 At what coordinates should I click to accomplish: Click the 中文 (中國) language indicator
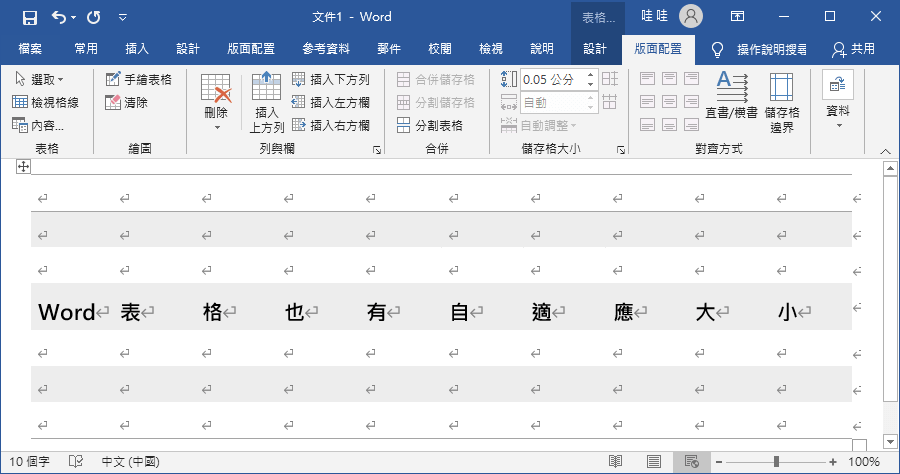[130, 462]
